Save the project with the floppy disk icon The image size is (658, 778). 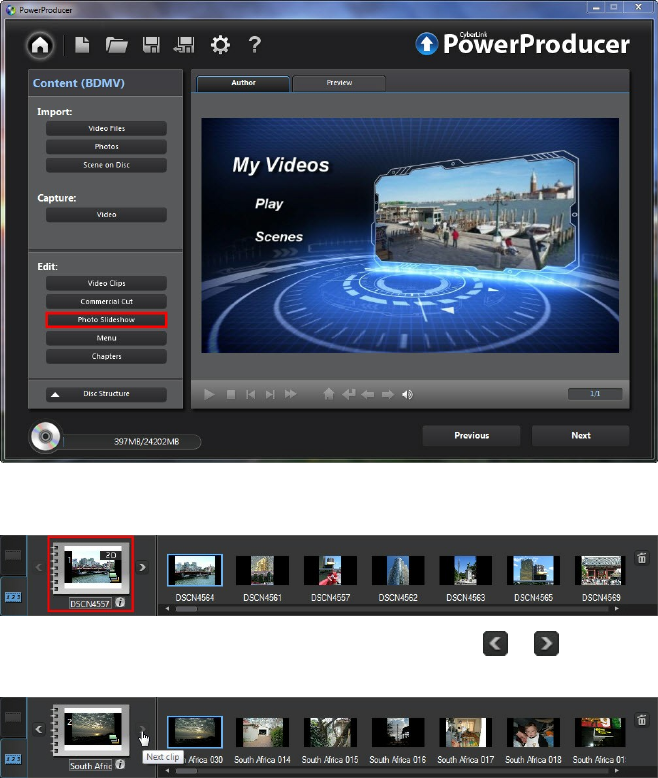pos(151,45)
